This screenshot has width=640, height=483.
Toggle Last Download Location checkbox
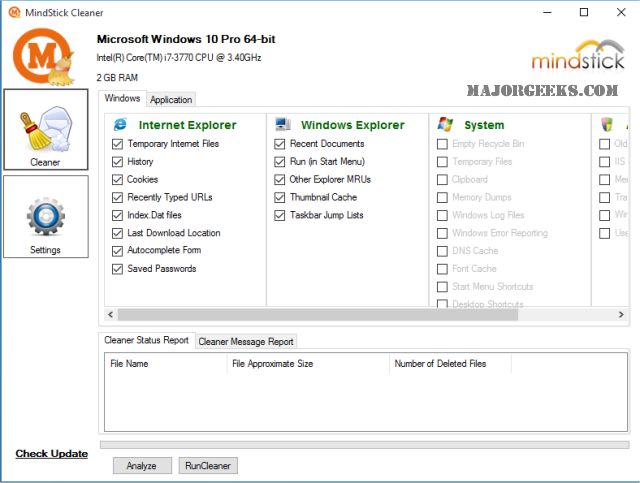tap(118, 233)
